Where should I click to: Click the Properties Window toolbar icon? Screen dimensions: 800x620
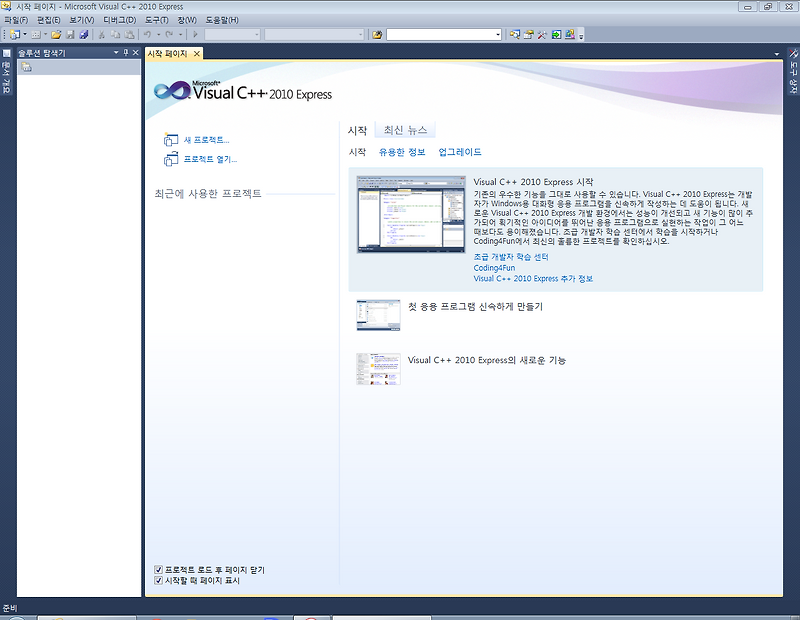tap(529, 35)
